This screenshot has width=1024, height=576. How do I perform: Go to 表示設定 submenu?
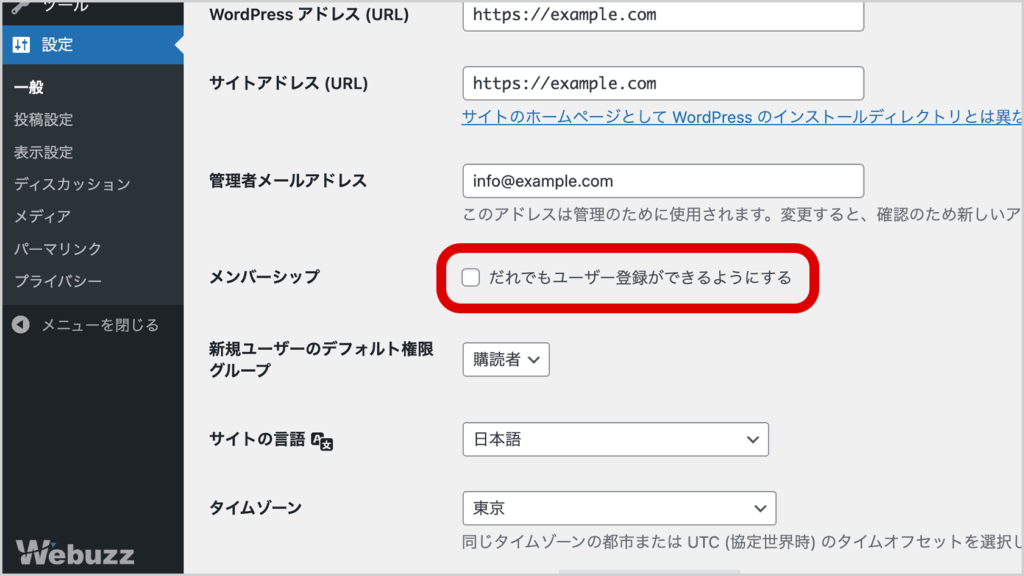point(44,152)
